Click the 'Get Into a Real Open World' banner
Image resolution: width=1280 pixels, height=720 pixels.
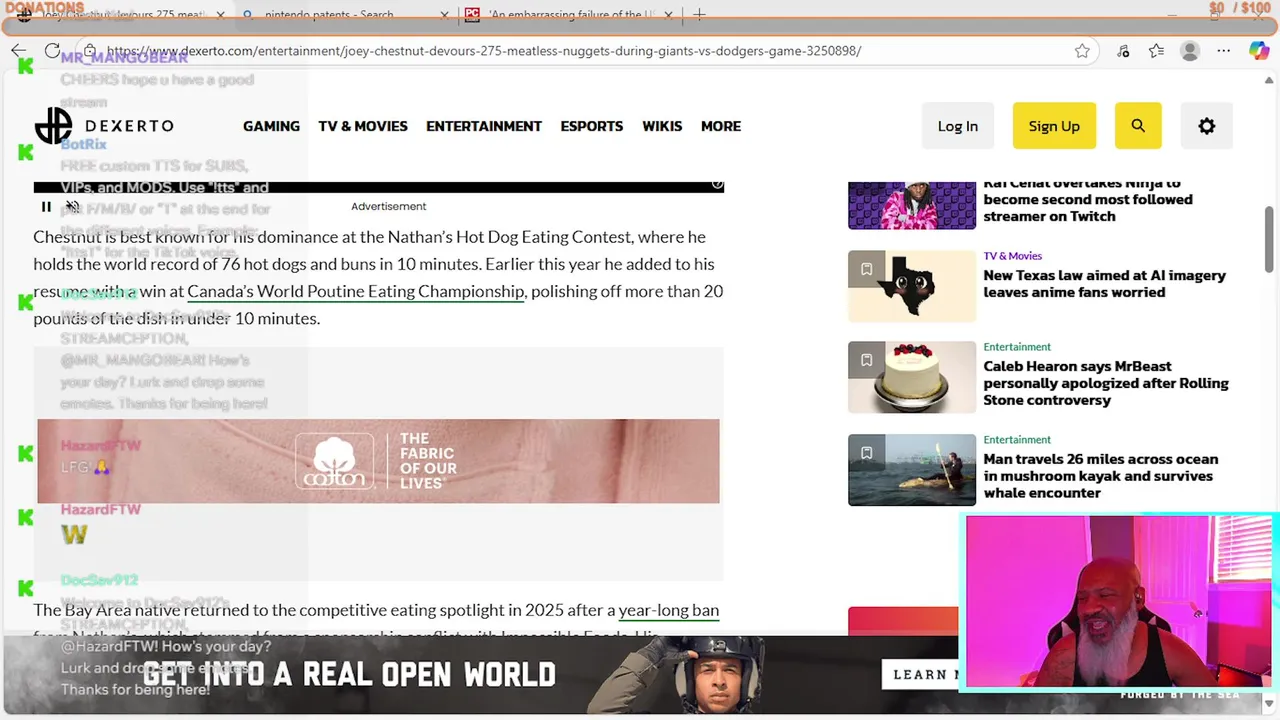(x=480, y=675)
